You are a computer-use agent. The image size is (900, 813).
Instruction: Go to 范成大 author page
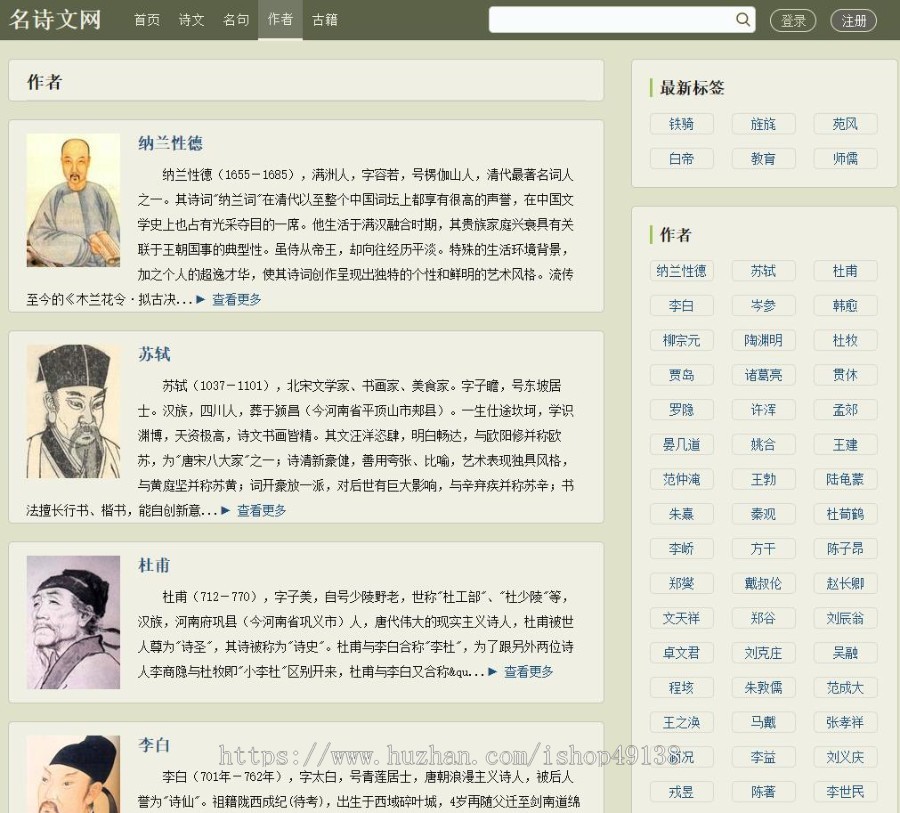(x=845, y=688)
